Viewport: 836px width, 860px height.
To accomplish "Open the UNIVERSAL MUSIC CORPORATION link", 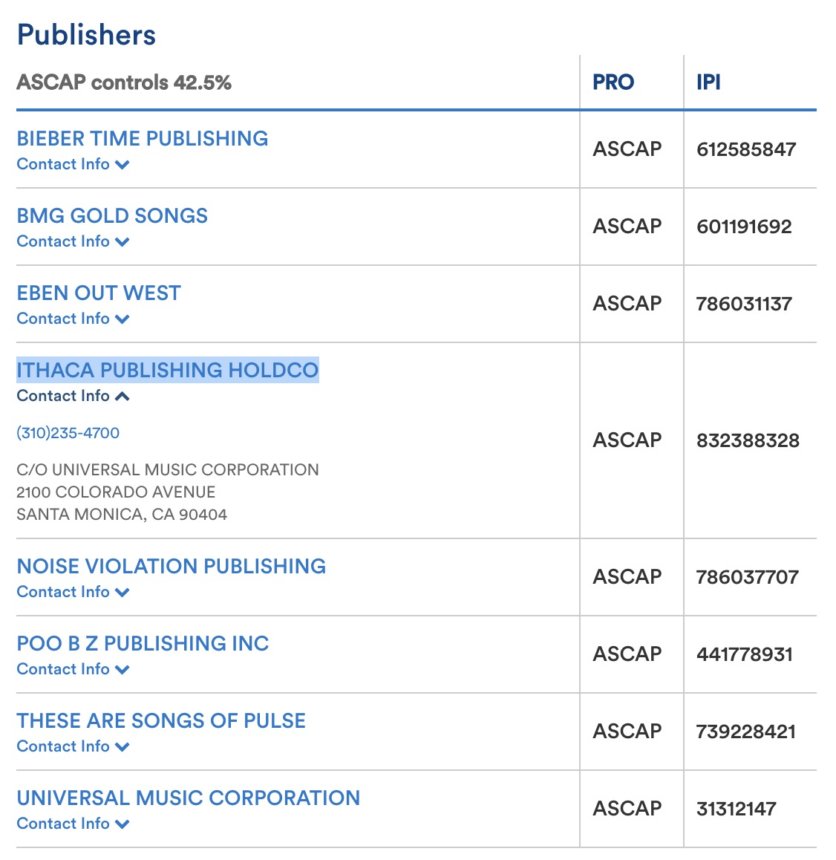I will pos(188,799).
